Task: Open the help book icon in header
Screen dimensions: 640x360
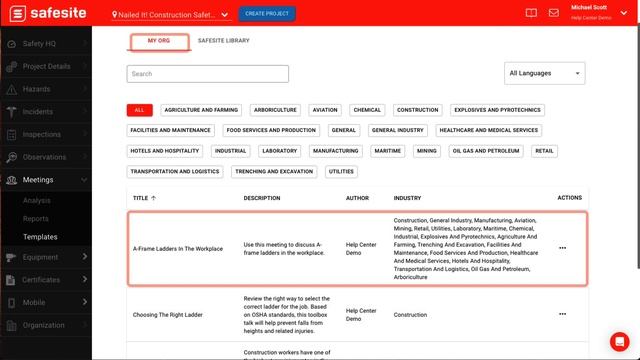Action: tap(531, 13)
